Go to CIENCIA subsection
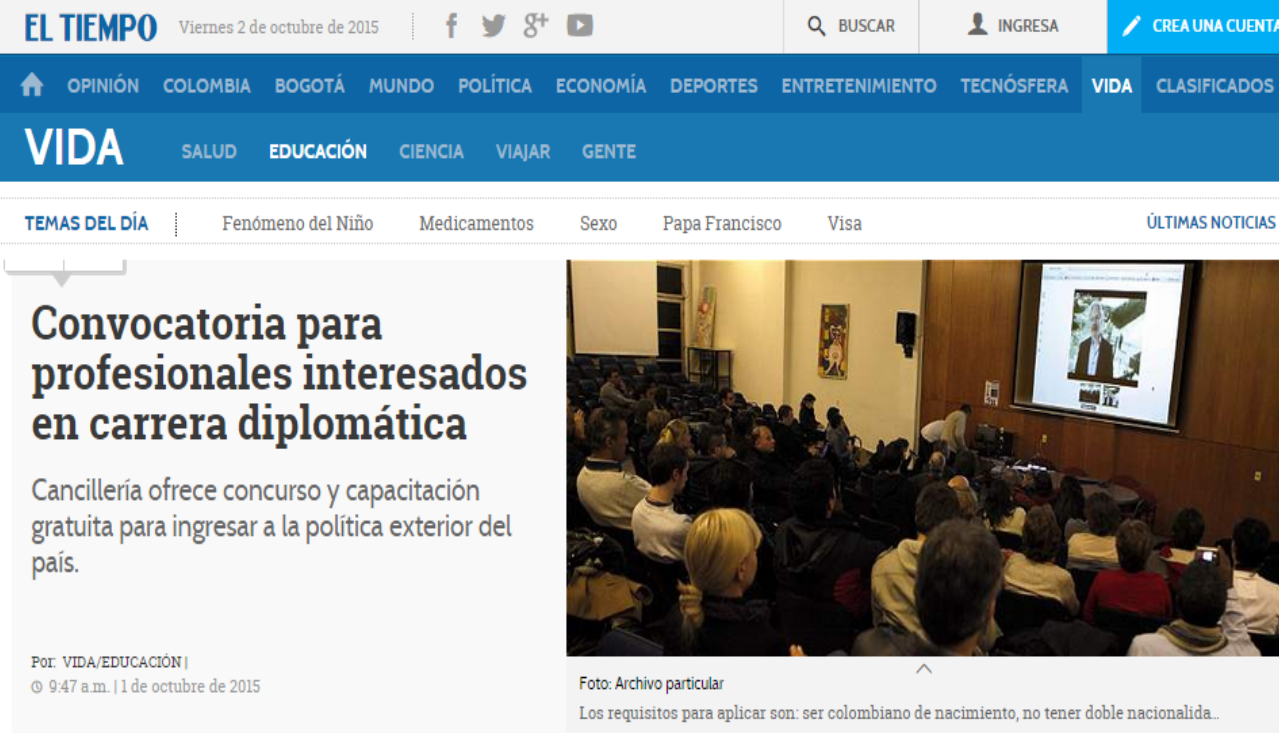1279x733 pixels. [431, 152]
